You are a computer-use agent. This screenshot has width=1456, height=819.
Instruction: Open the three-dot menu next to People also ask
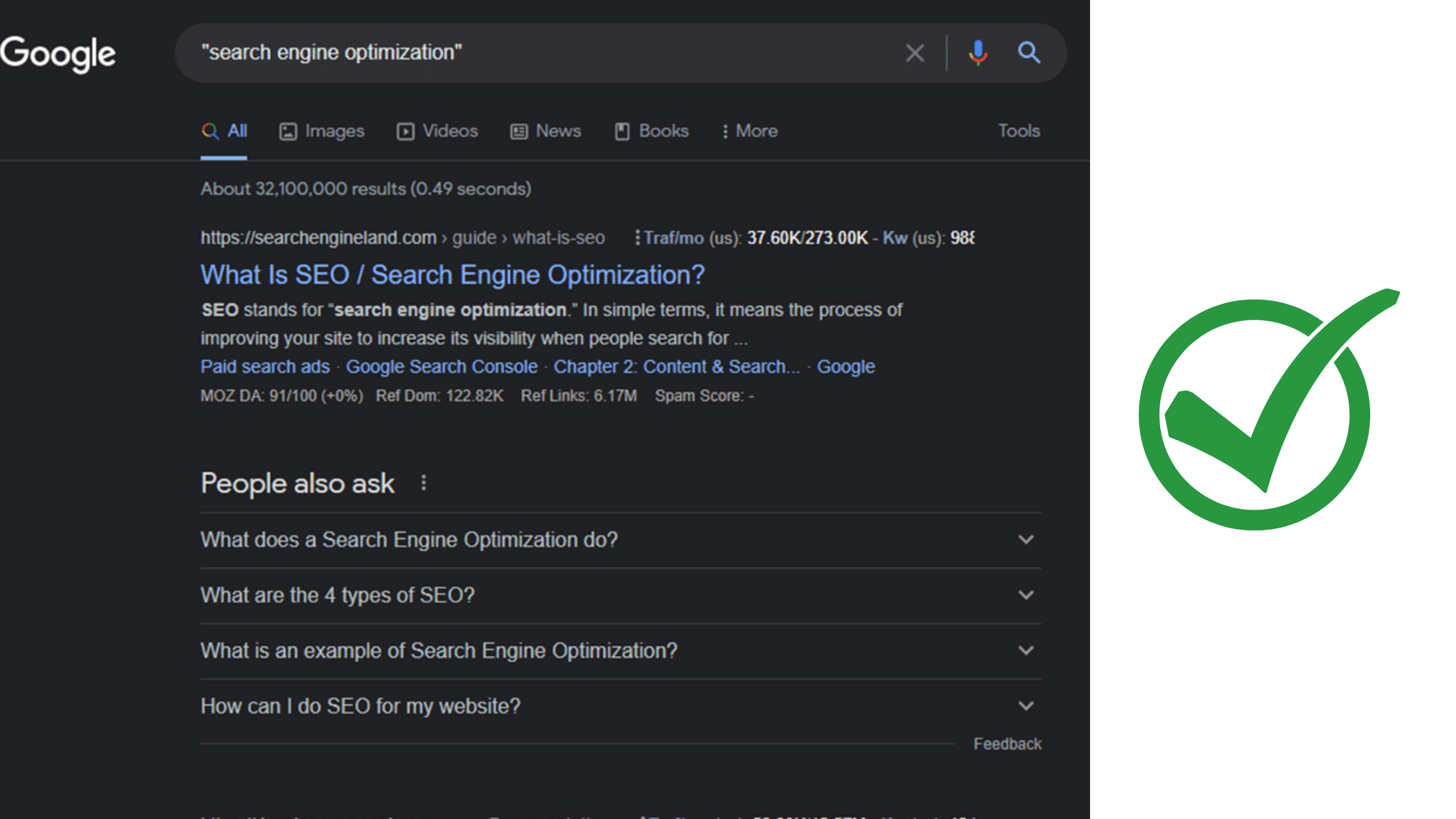(x=424, y=483)
